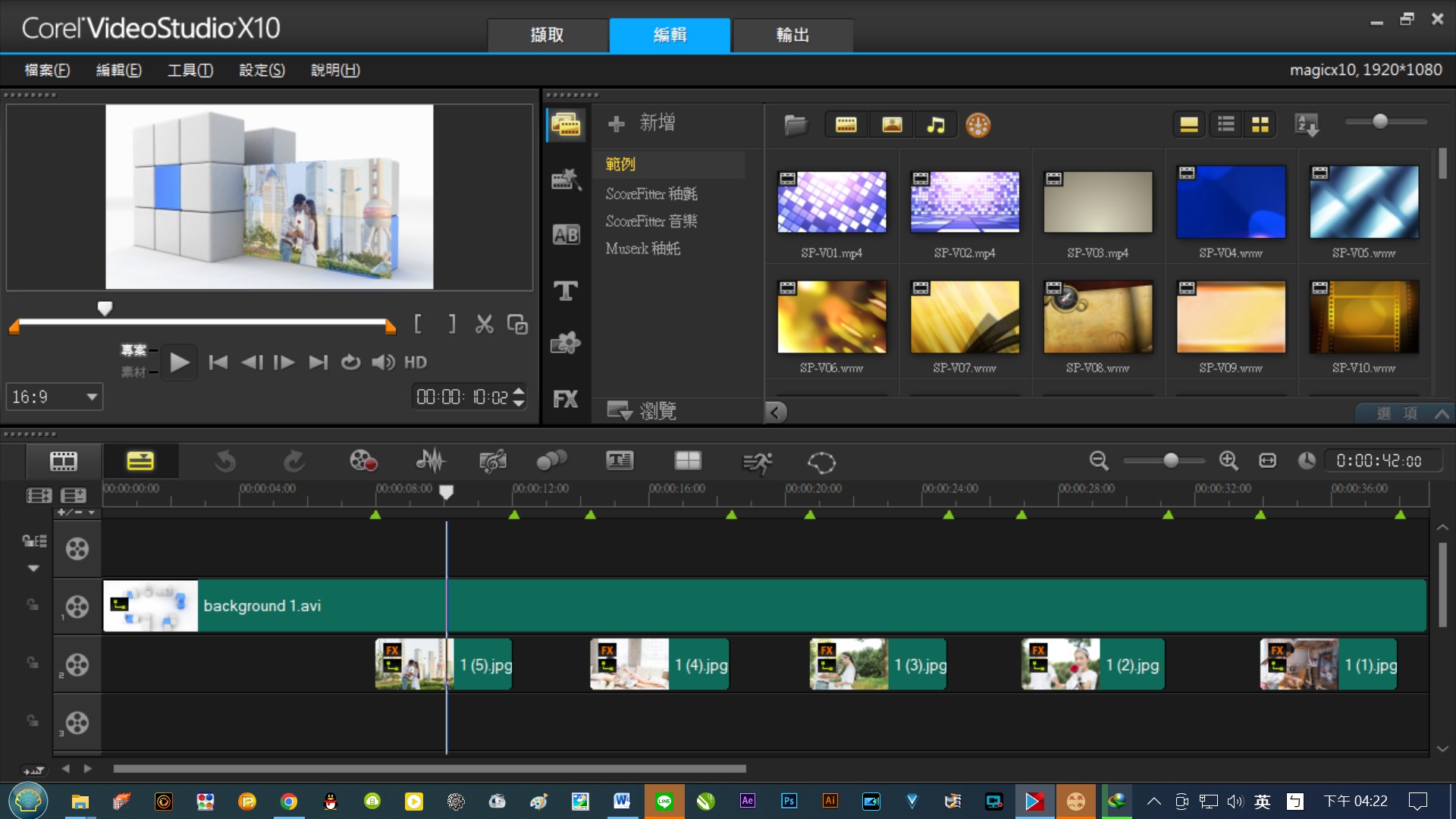
Task: Switch to the 輸出 tab
Action: (792, 35)
